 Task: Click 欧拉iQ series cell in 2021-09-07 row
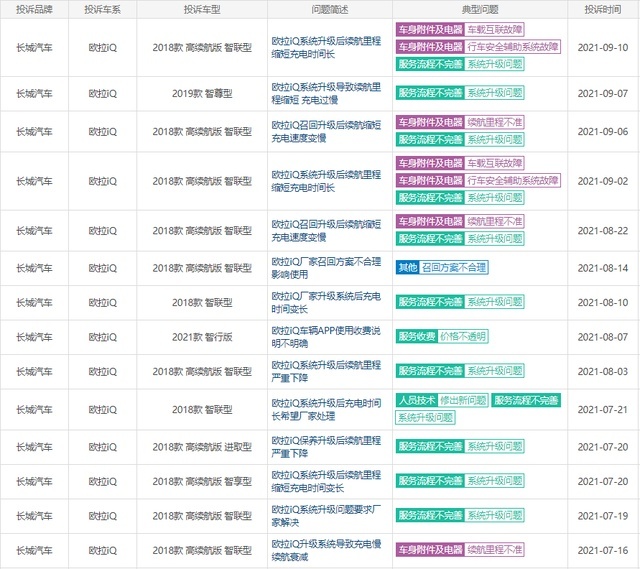click(102, 93)
